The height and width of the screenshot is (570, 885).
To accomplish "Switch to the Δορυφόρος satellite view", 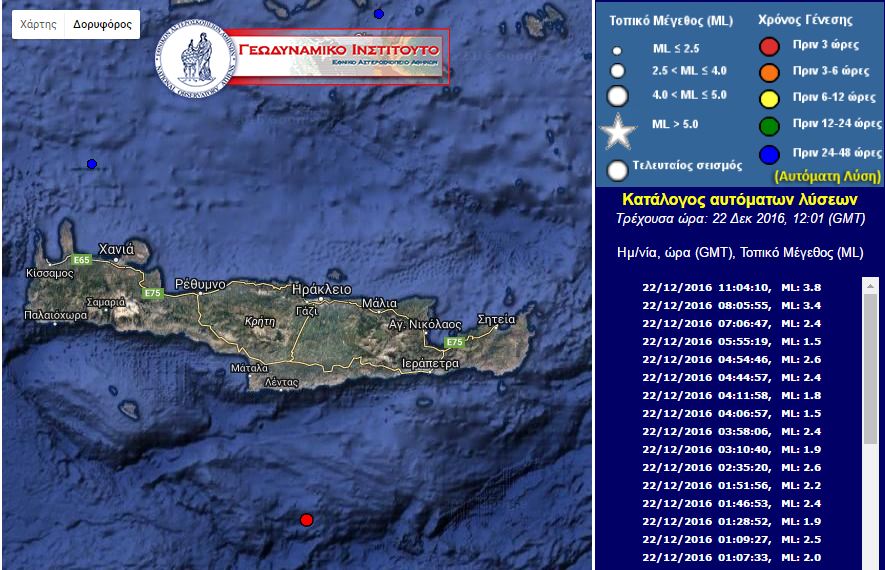I will pos(102,24).
